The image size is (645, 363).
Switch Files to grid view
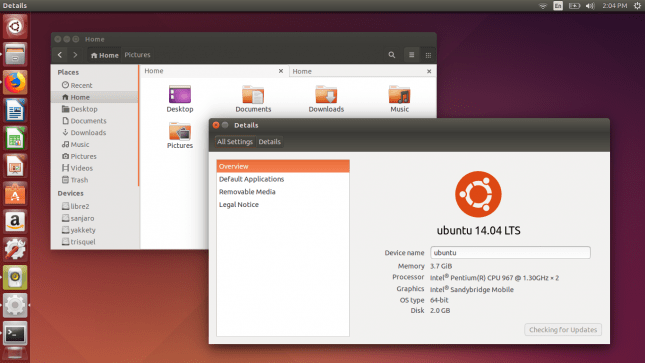pyautogui.click(x=428, y=55)
